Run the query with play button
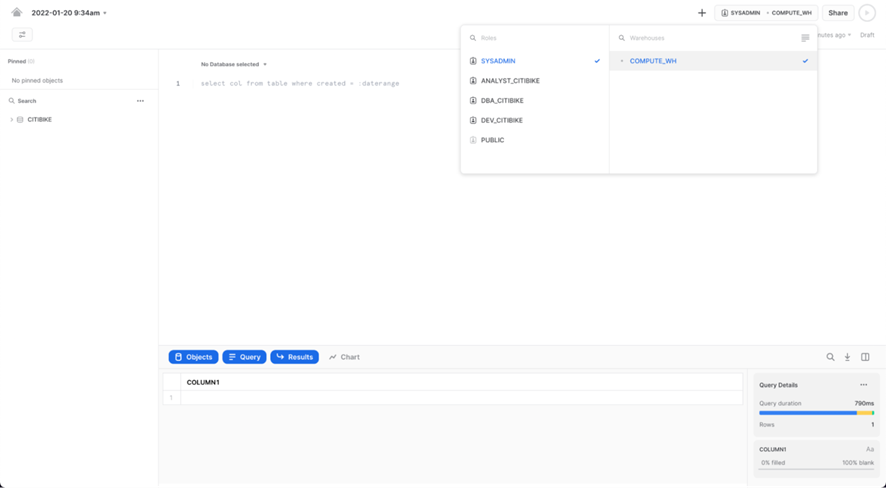Image resolution: width=886 pixels, height=488 pixels. click(867, 13)
